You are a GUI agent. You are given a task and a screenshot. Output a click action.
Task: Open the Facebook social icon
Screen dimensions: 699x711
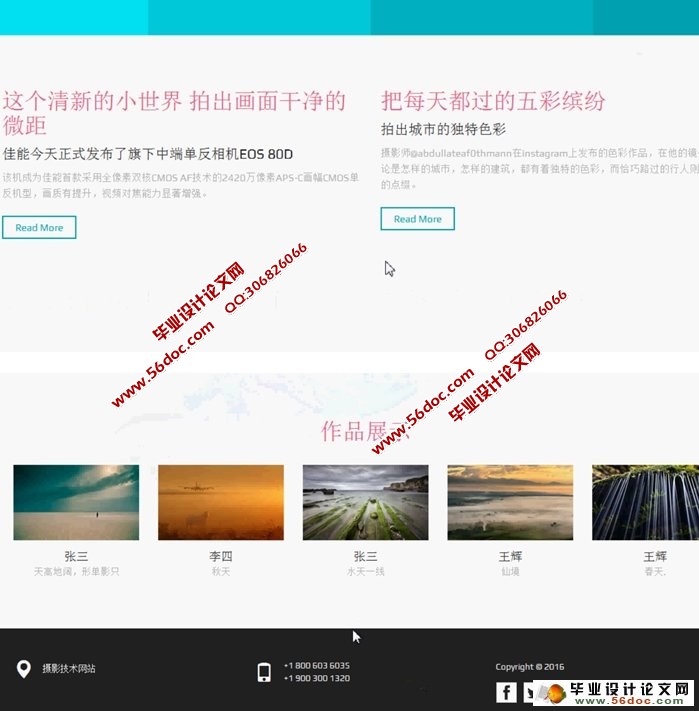(x=507, y=692)
